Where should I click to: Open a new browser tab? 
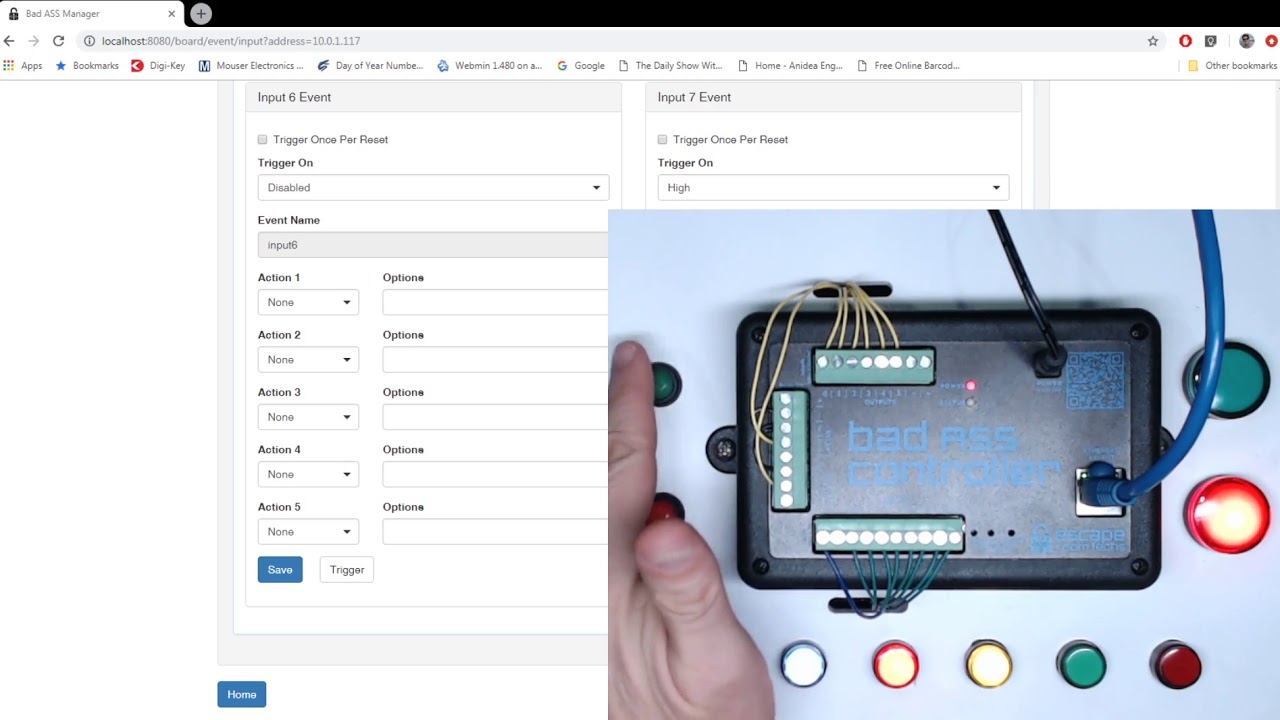tap(201, 14)
